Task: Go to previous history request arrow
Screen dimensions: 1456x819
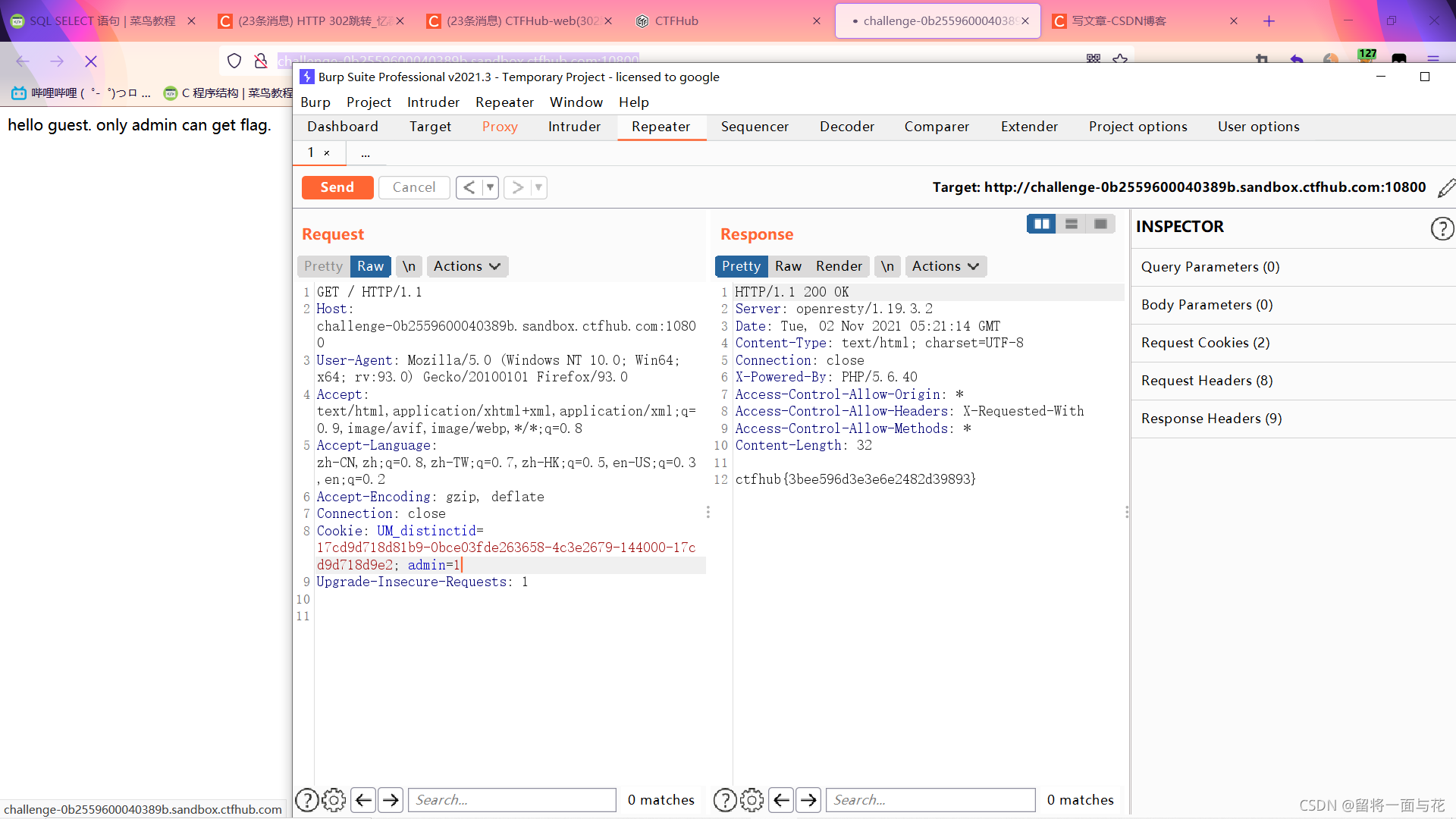Action: coord(469,187)
